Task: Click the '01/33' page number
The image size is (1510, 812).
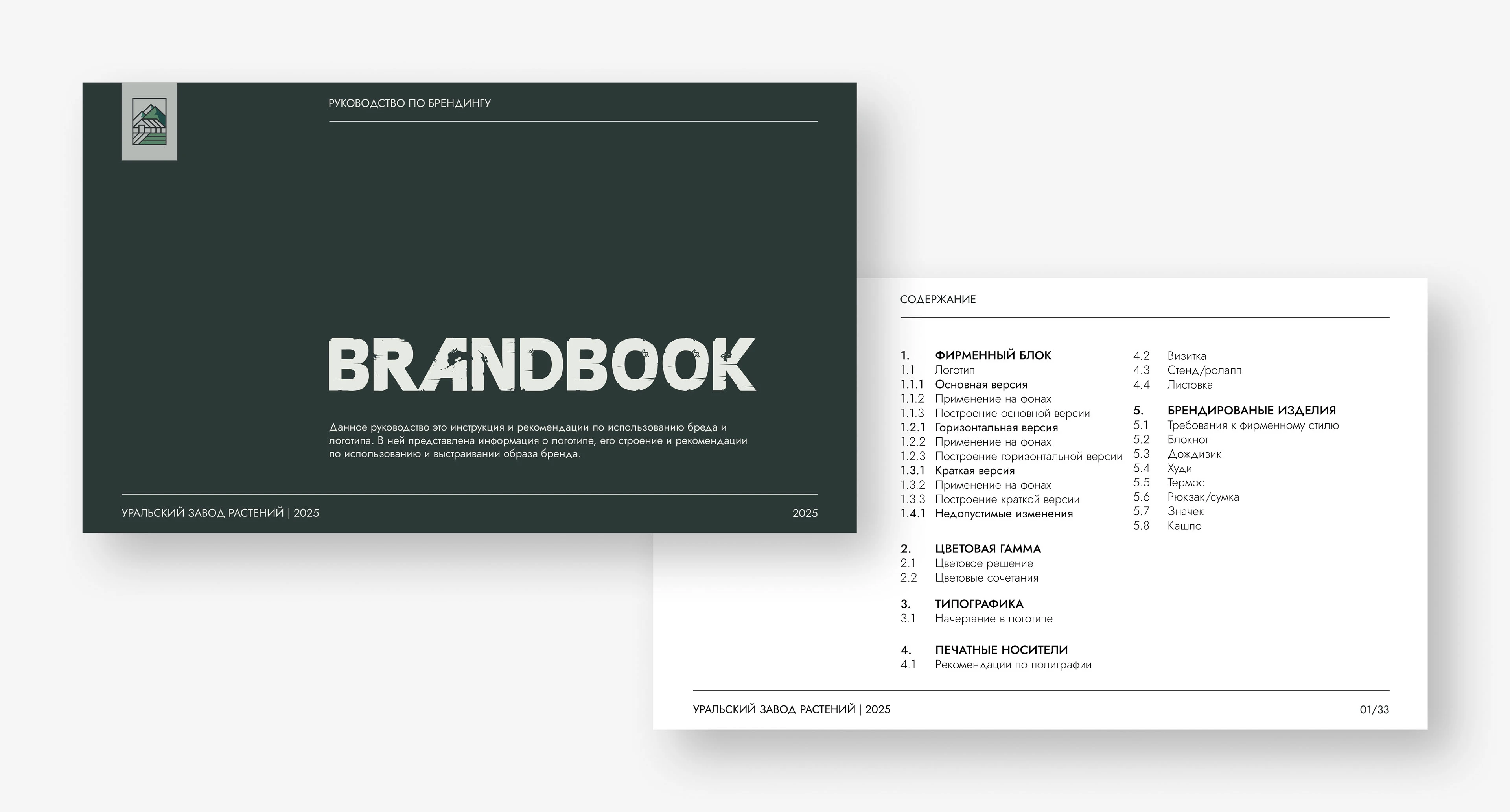Action: (1375, 709)
